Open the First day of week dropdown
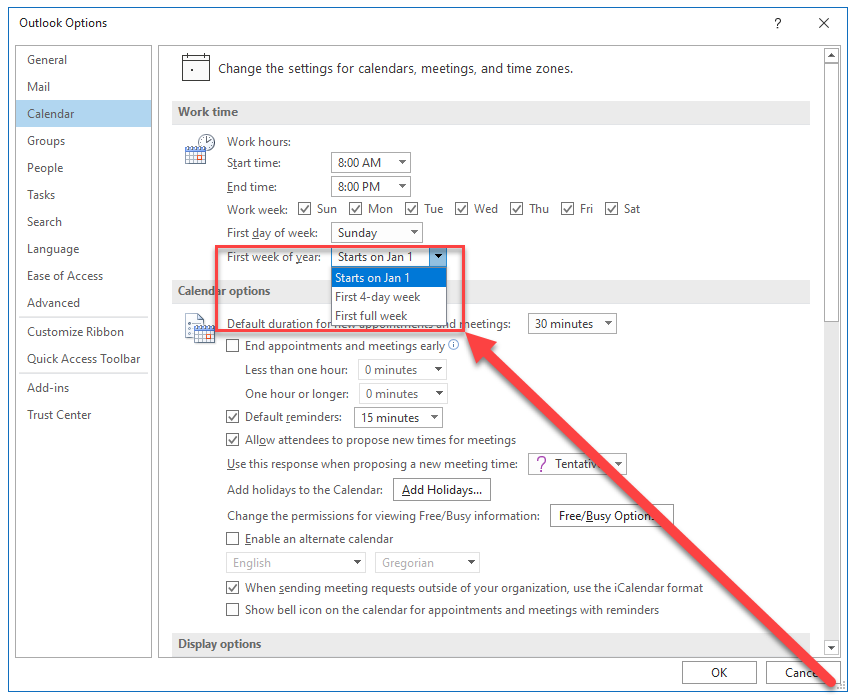The width and height of the screenshot is (851, 695). click(377, 233)
